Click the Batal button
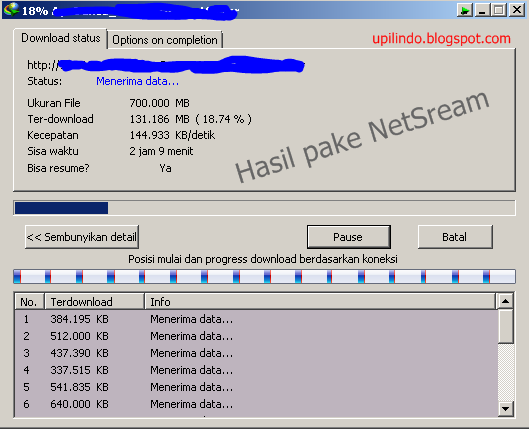 (455, 237)
